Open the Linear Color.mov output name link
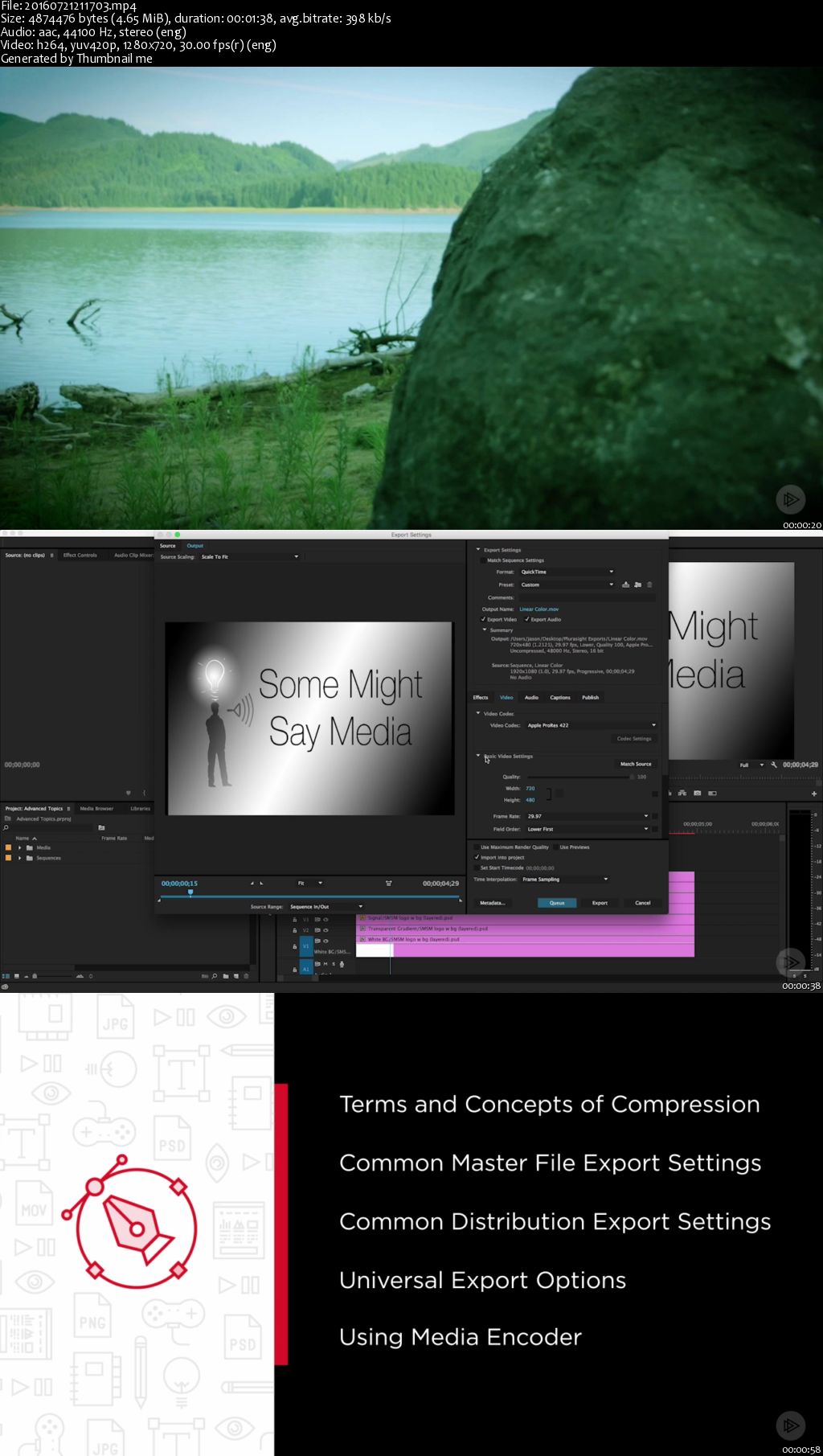 point(538,609)
